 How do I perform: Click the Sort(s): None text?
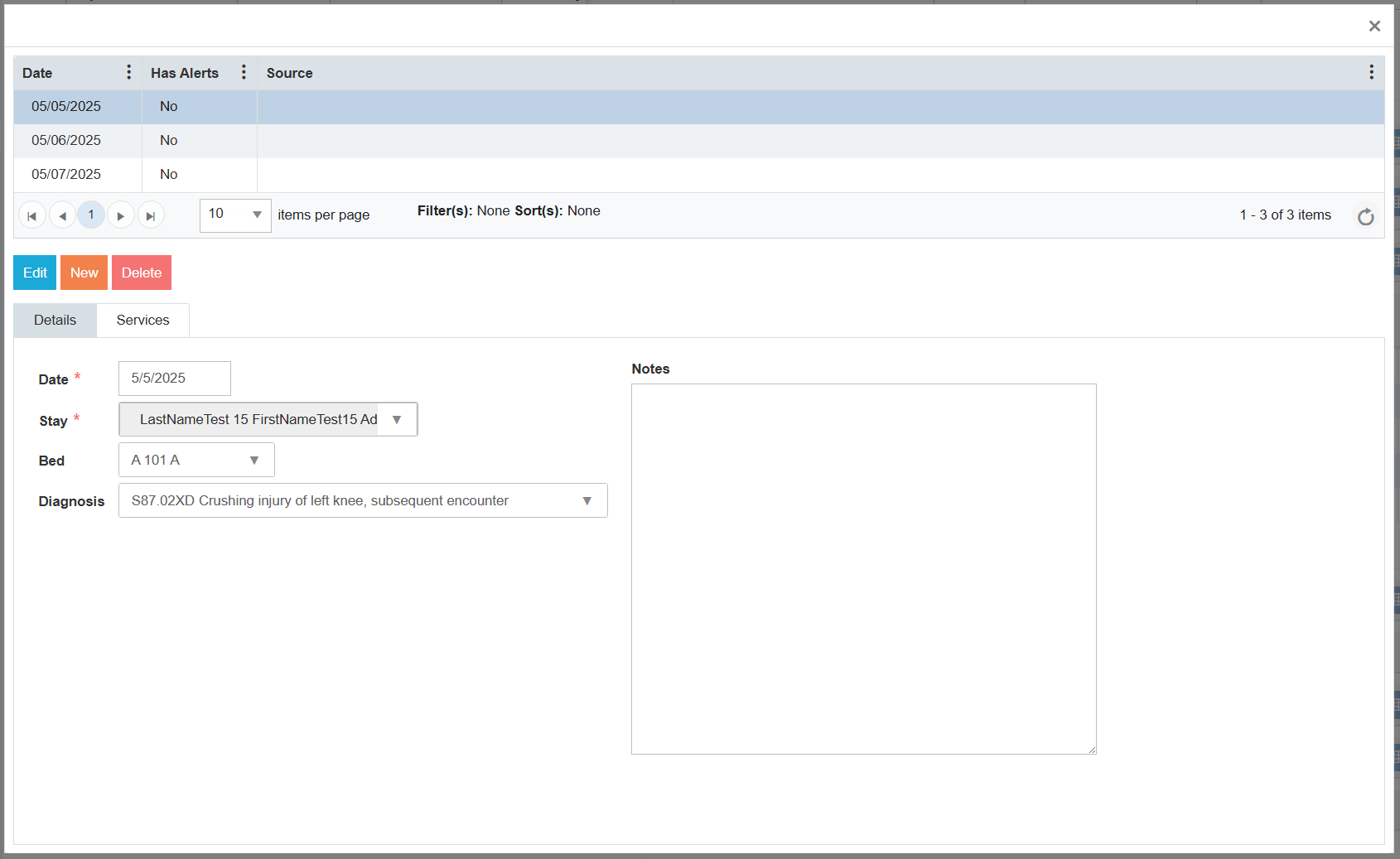click(x=558, y=211)
